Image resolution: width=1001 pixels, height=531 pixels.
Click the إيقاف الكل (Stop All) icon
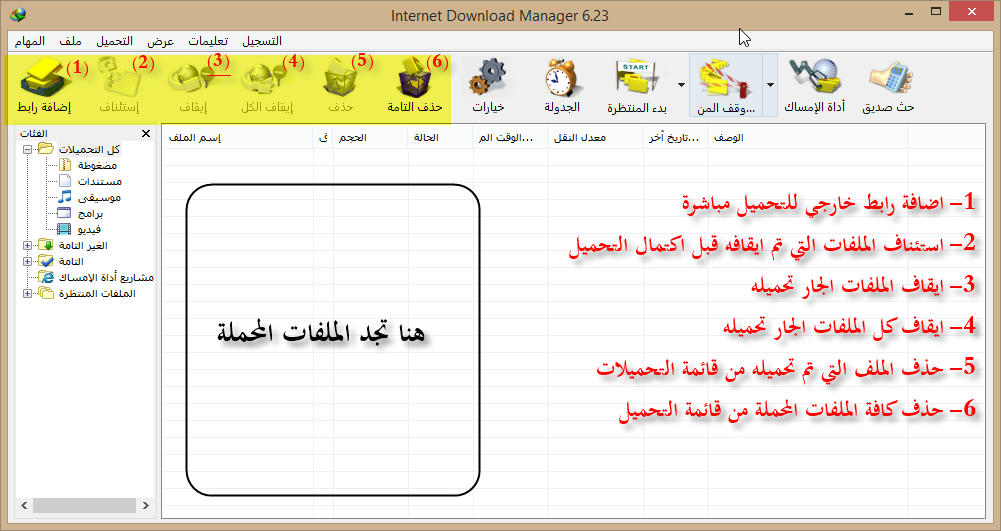click(x=267, y=80)
